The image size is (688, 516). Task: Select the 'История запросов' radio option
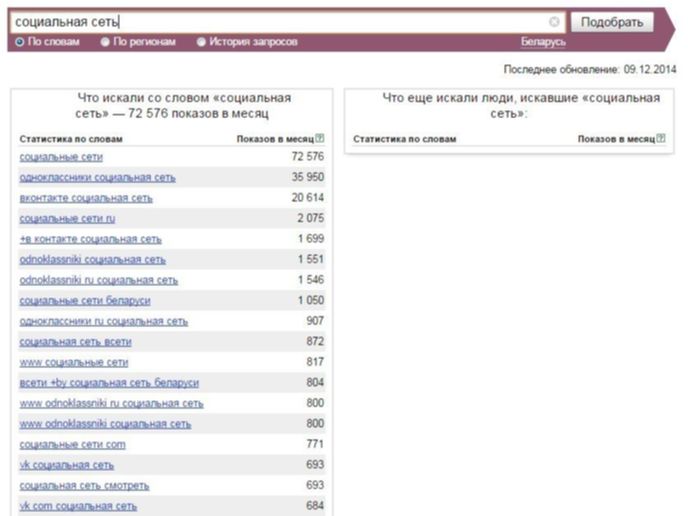coord(201,42)
